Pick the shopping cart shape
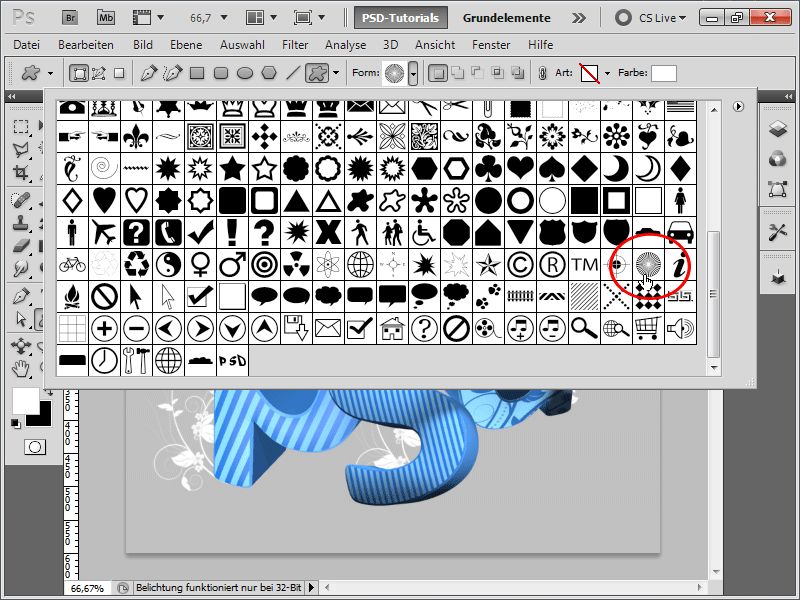 click(648, 329)
